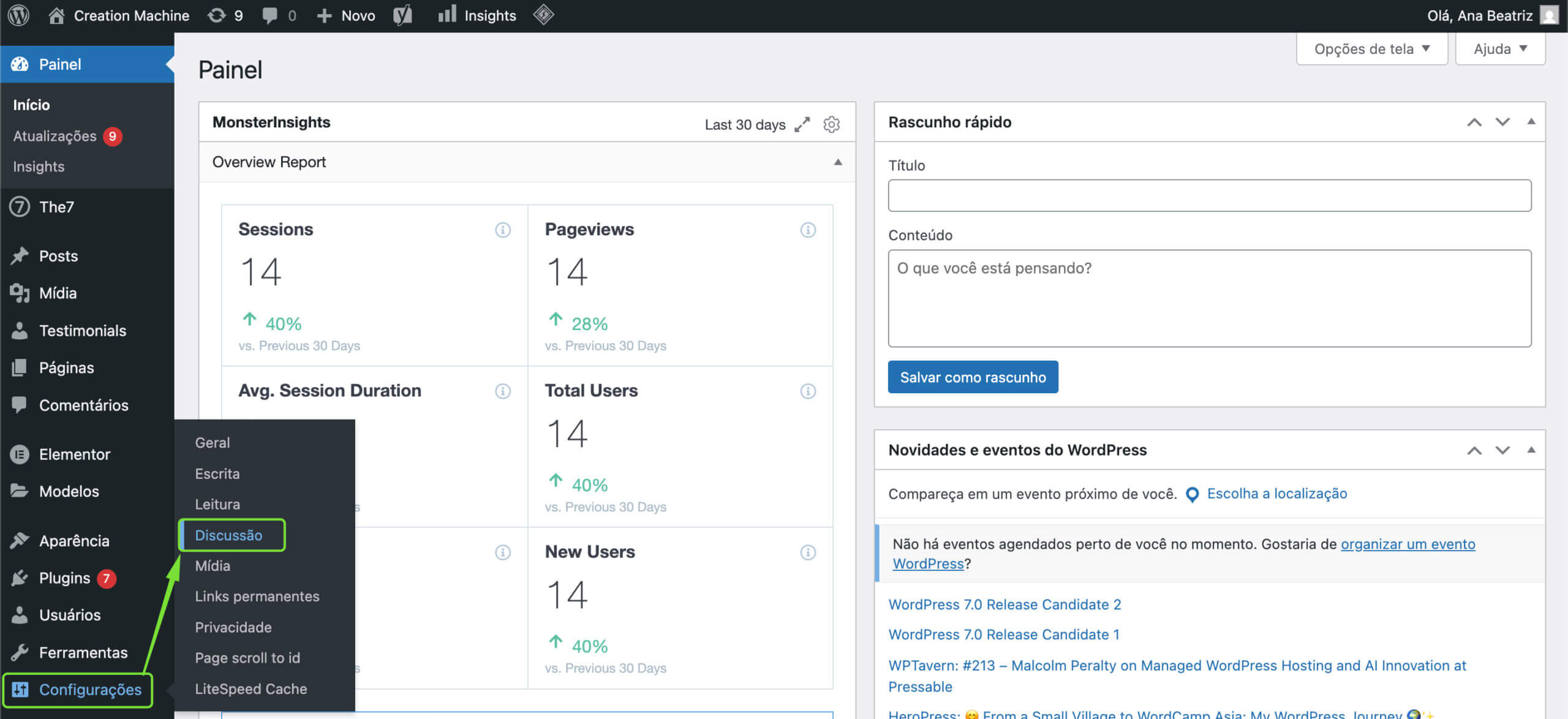Move Novidades e eventos widget up
This screenshot has width=1568, height=719.
click(1474, 451)
